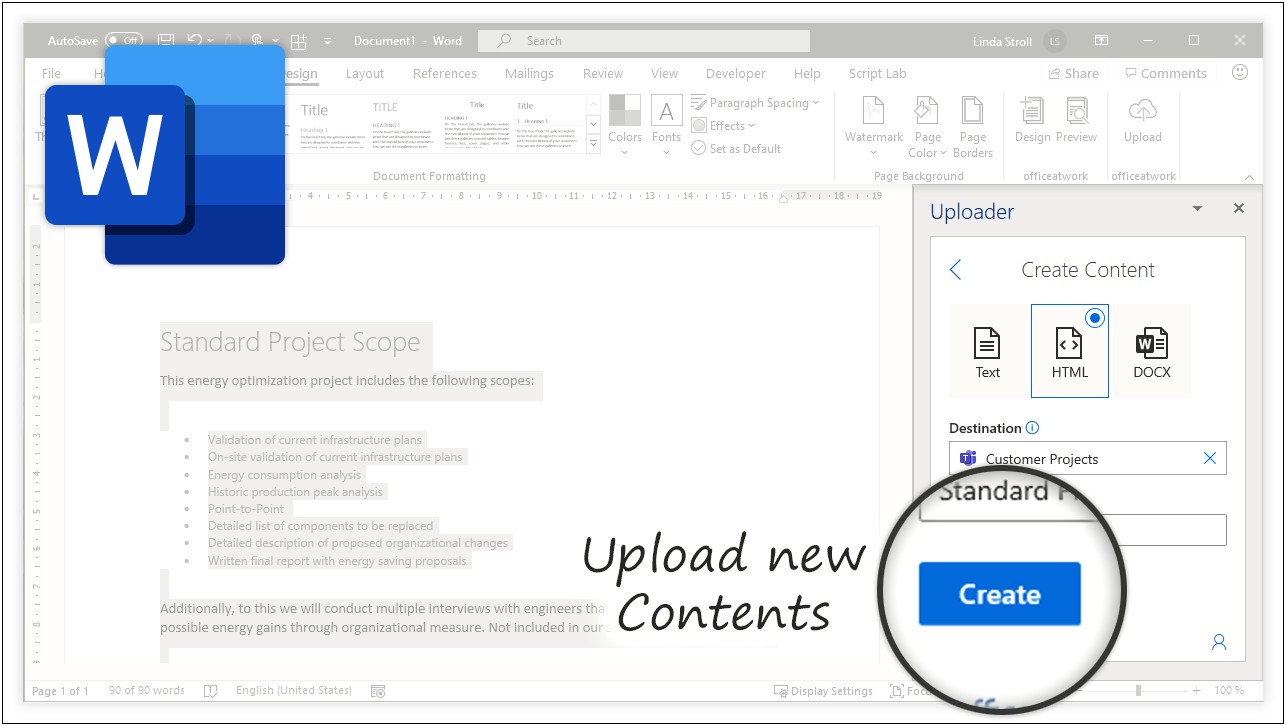Open the Uploader pane options dropdown arrow

click(x=1197, y=209)
